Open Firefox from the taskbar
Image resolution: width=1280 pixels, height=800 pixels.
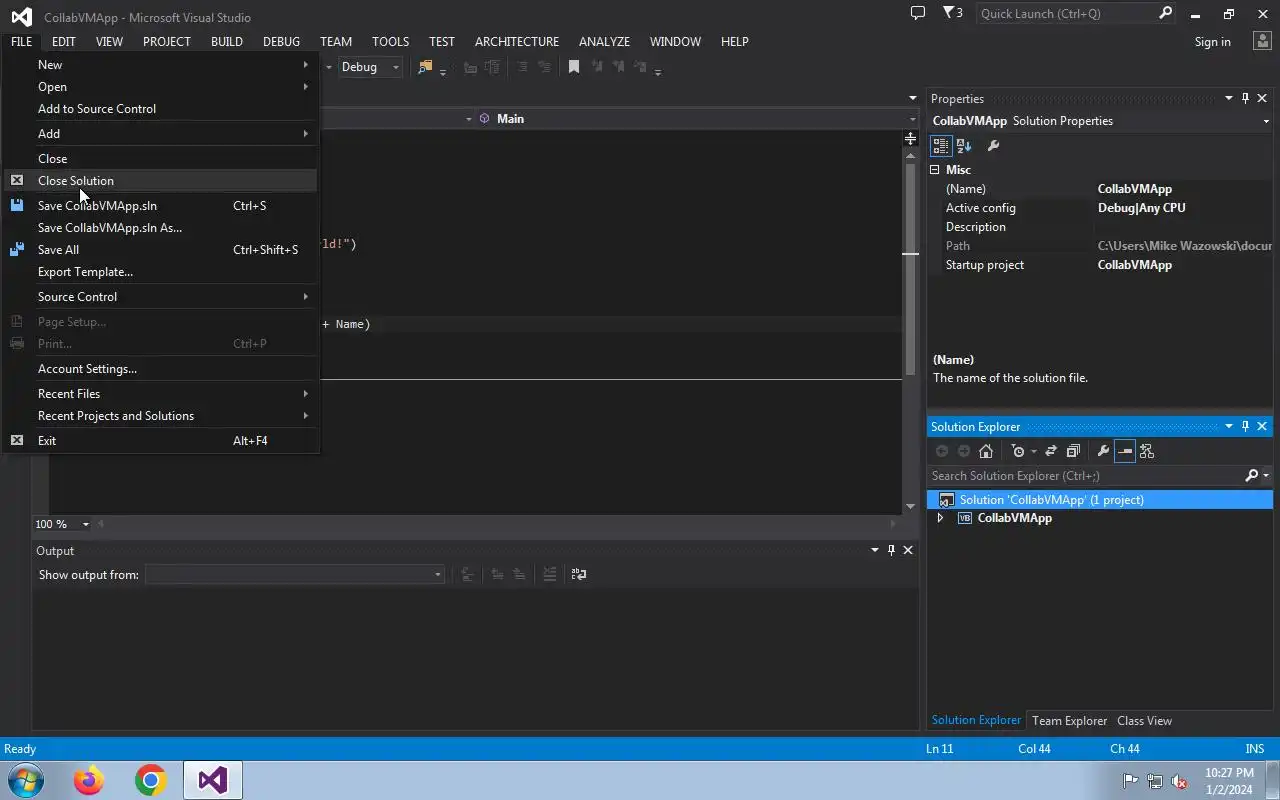point(88,780)
